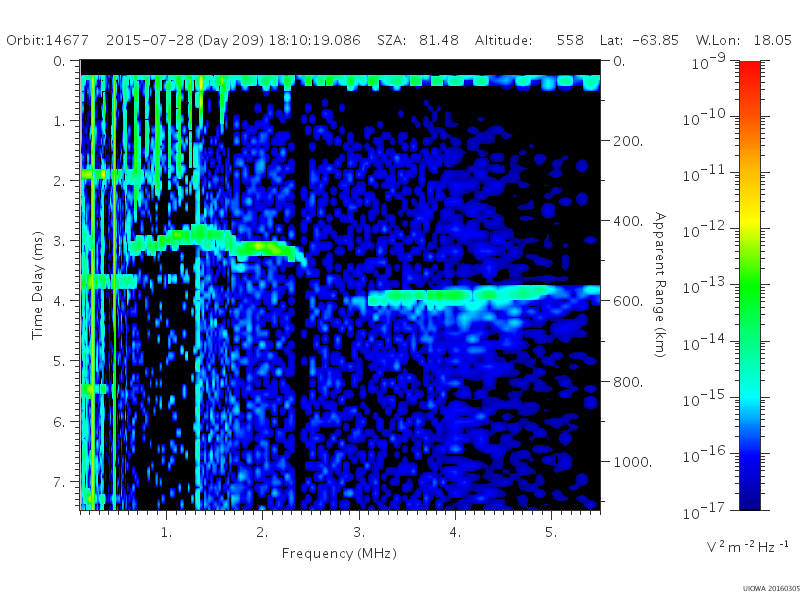
Task: Click the 10⁻¹¹ color scale label
Action: 705,173
